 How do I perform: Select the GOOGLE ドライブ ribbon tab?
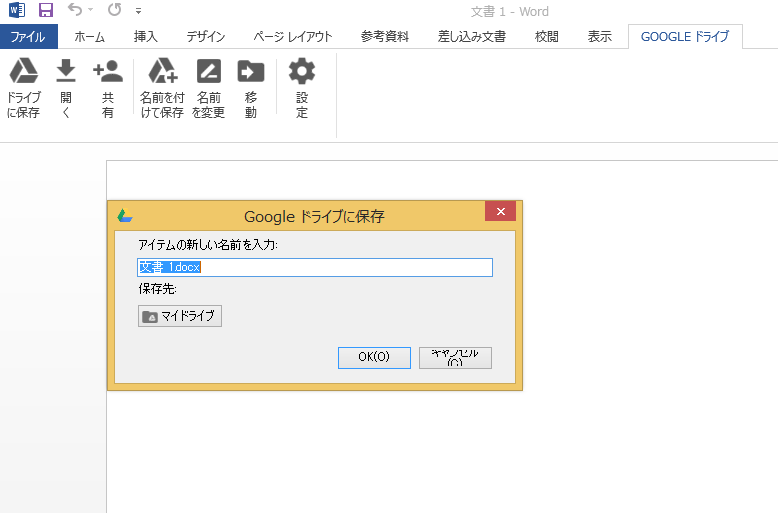tap(685, 37)
